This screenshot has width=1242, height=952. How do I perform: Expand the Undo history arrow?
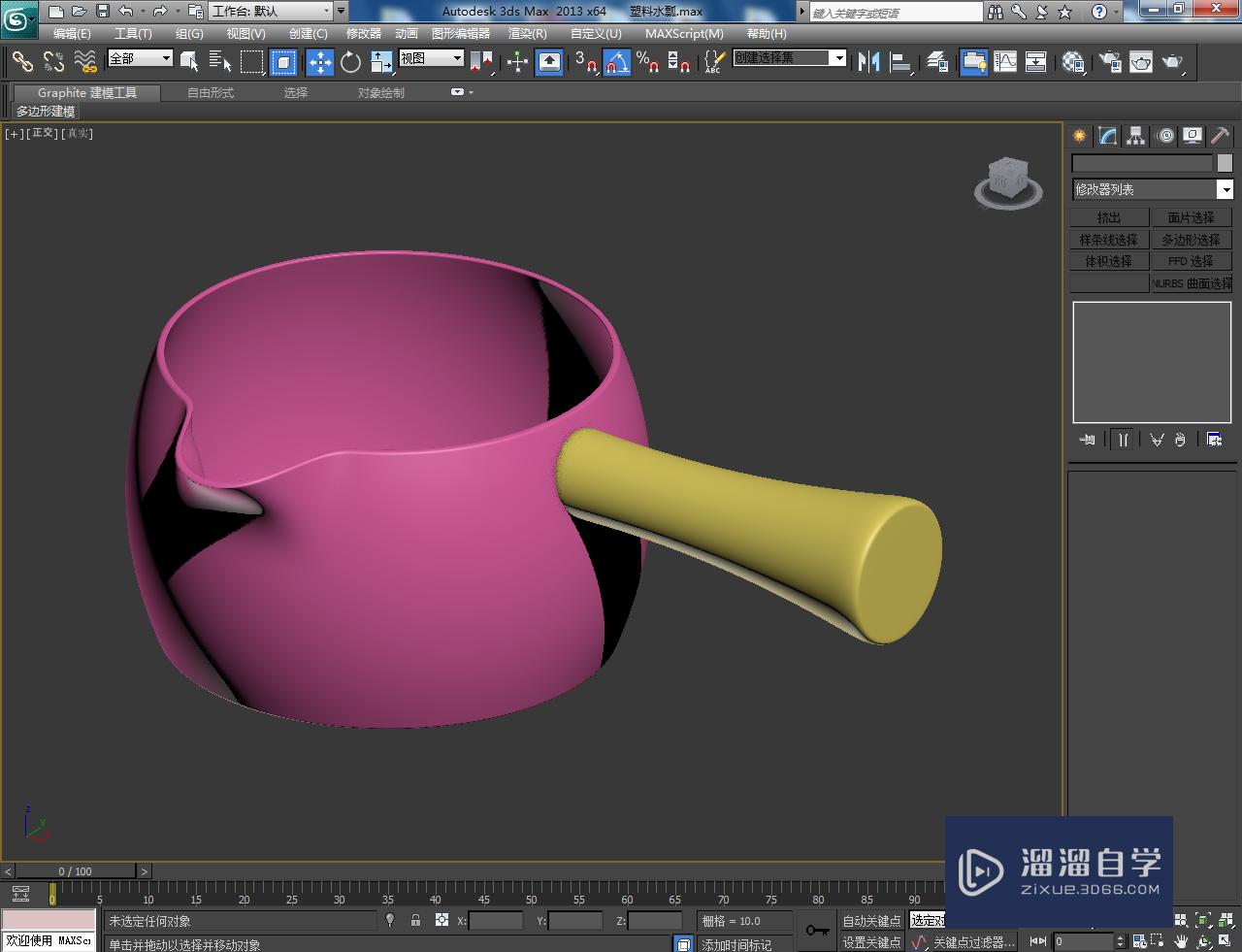click(x=144, y=12)
